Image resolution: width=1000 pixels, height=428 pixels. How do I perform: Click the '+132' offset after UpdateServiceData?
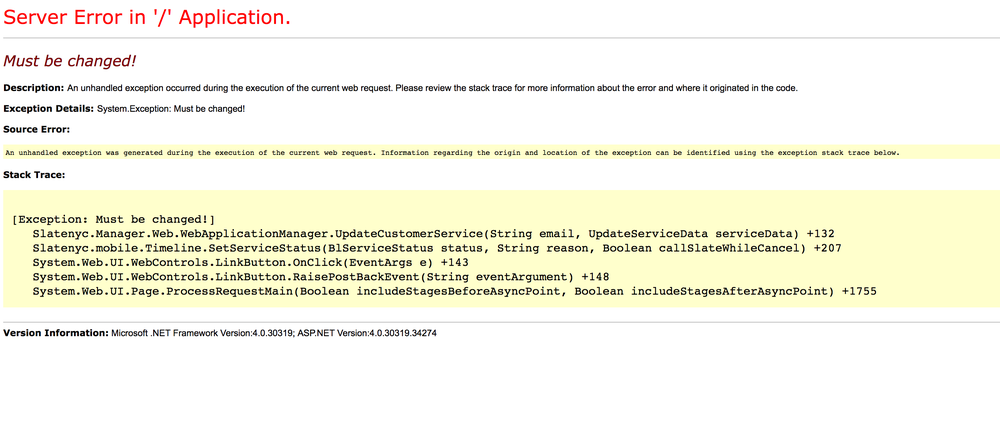coord(820,233)
